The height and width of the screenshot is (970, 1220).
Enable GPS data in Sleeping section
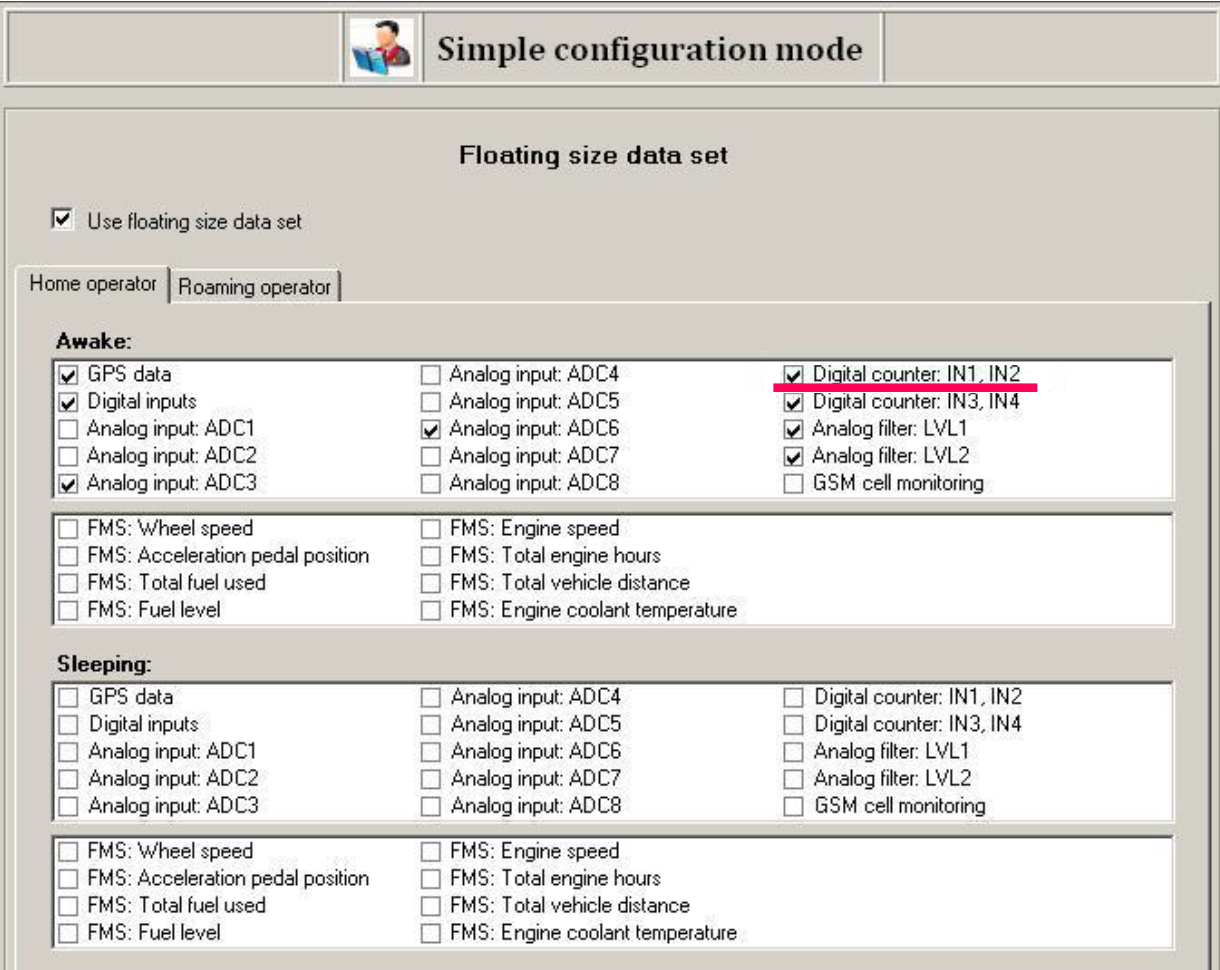tap(69, 697)
